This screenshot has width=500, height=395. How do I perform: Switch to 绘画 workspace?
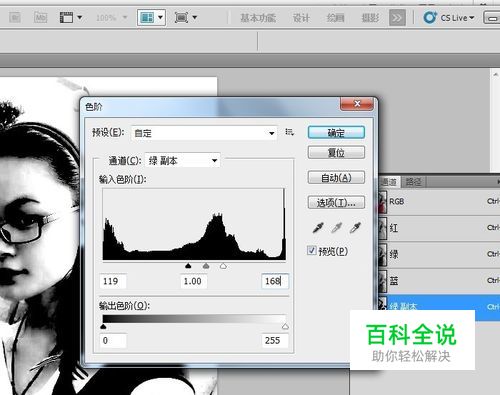point(335,18)
